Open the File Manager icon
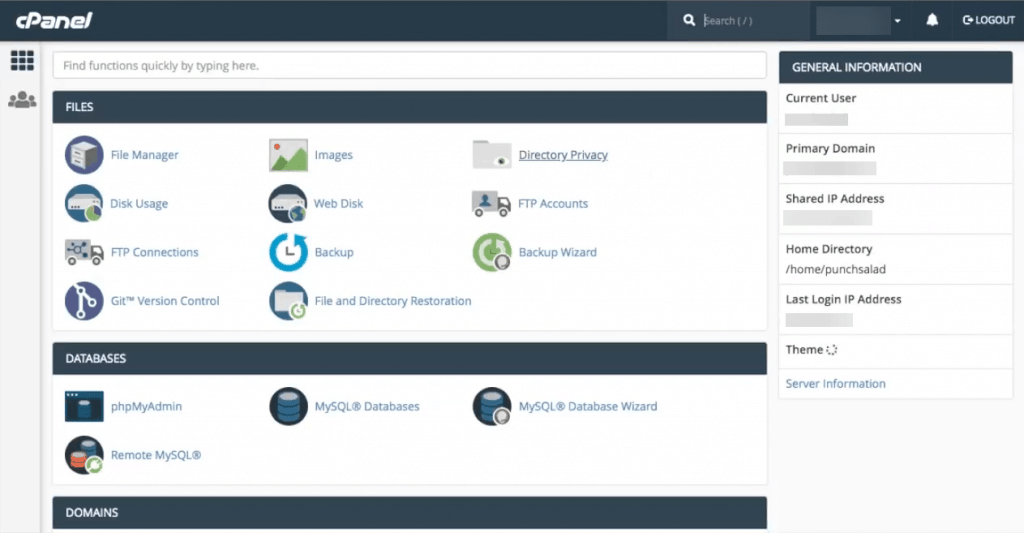The height and width of the screenshot is (533, 1024). (x=84, y=155)
